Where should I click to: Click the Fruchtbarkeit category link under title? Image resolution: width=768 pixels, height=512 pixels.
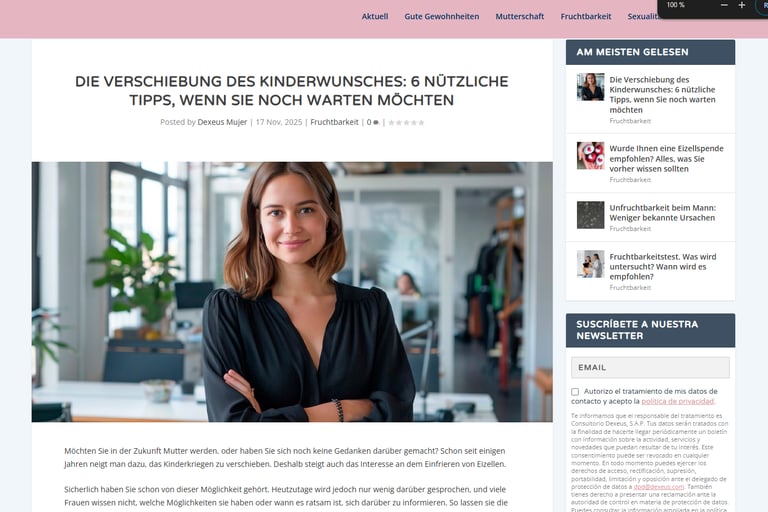[x=335, y=122]
